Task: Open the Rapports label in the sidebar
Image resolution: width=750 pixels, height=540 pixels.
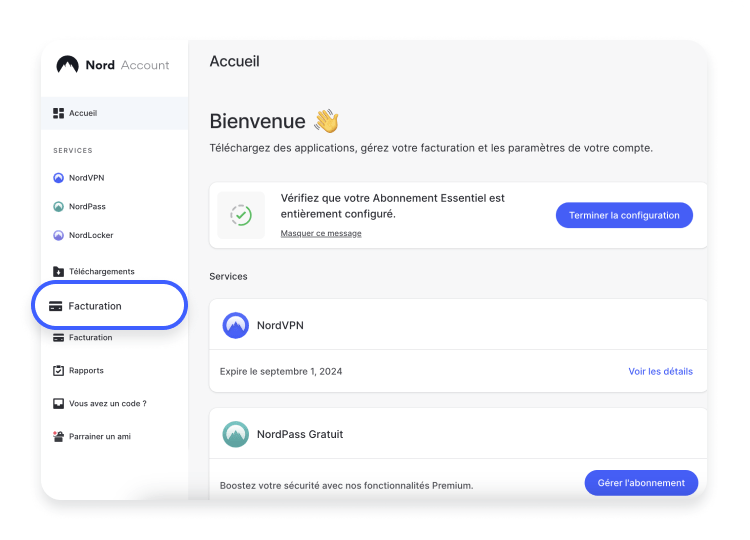Action: [x=86, y=371]
